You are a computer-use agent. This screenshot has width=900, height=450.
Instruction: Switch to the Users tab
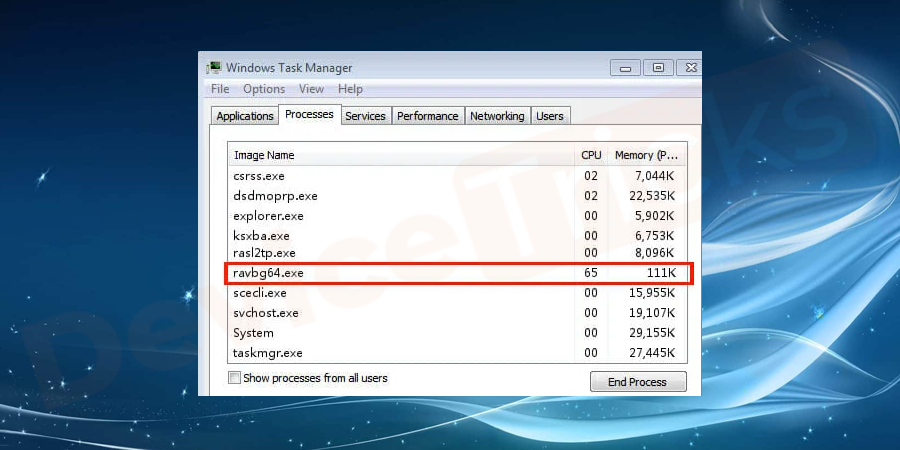[x=550, y=116]
